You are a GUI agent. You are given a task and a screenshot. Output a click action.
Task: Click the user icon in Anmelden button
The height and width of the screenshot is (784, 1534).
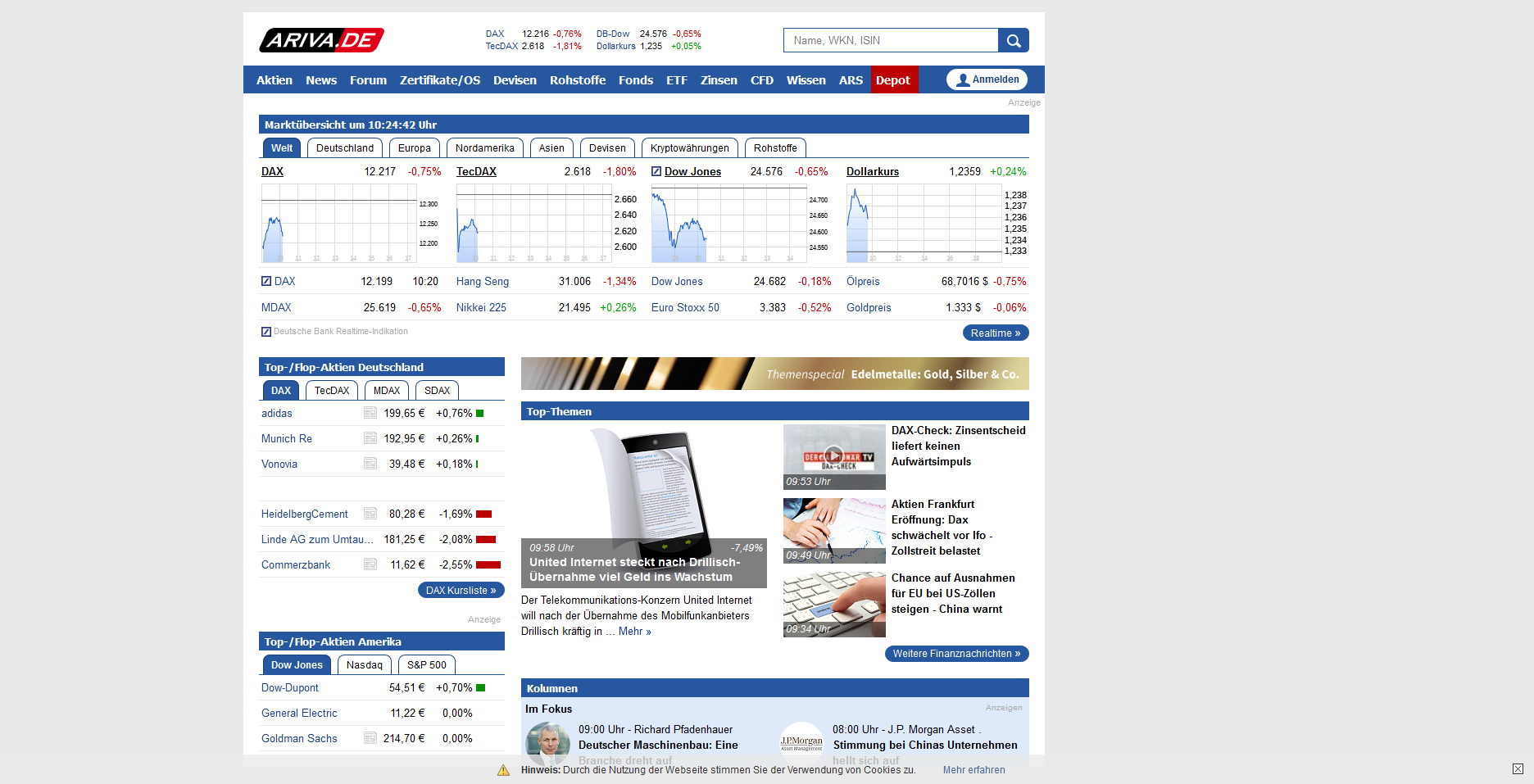pyautogui.click(x=963, y=79)
